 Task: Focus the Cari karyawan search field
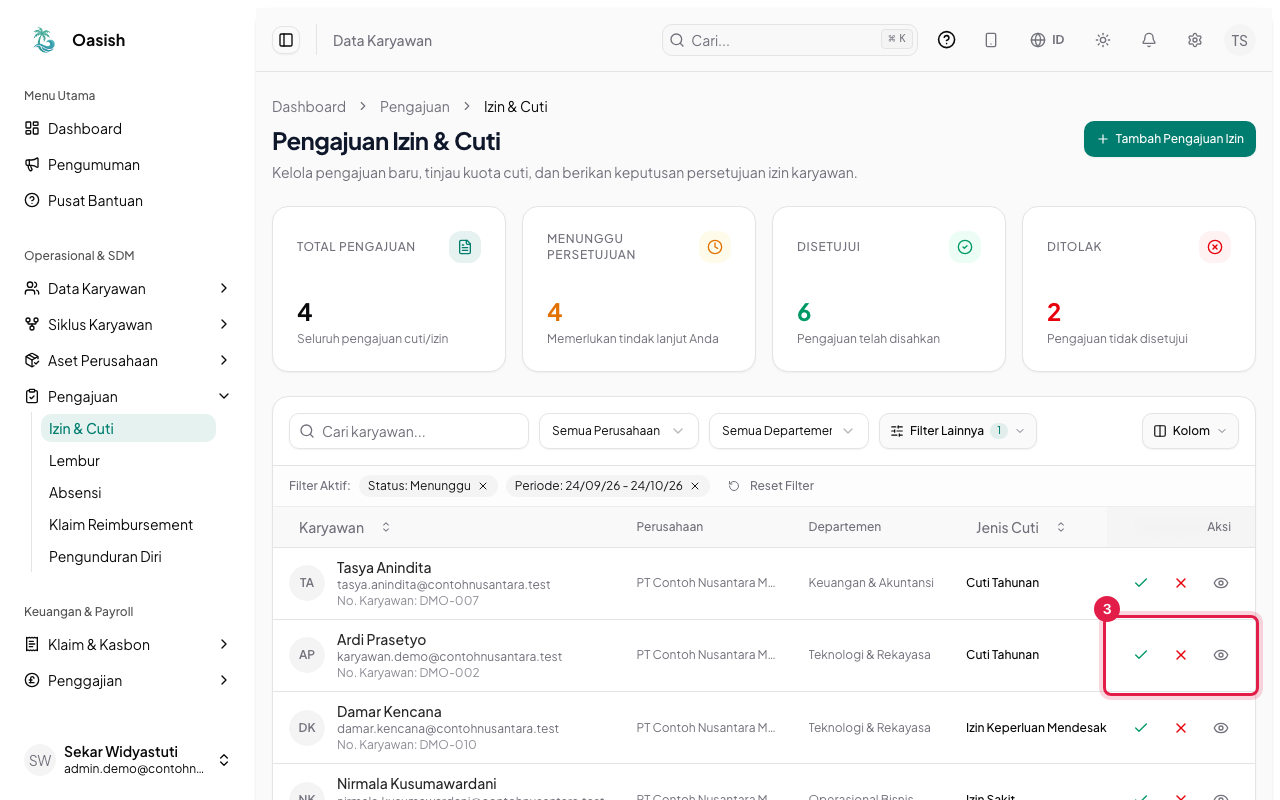[x=409, y=431]
